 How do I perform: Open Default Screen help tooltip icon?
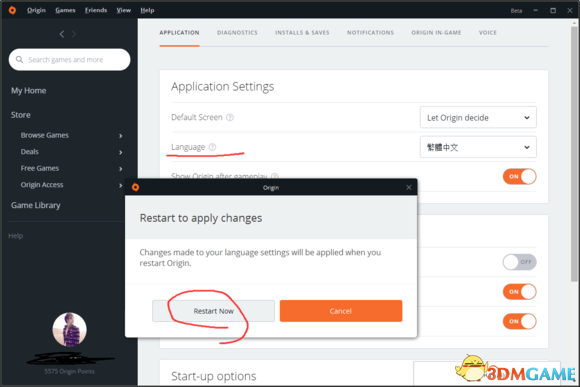pyautogui.click(x=230, y=117)
